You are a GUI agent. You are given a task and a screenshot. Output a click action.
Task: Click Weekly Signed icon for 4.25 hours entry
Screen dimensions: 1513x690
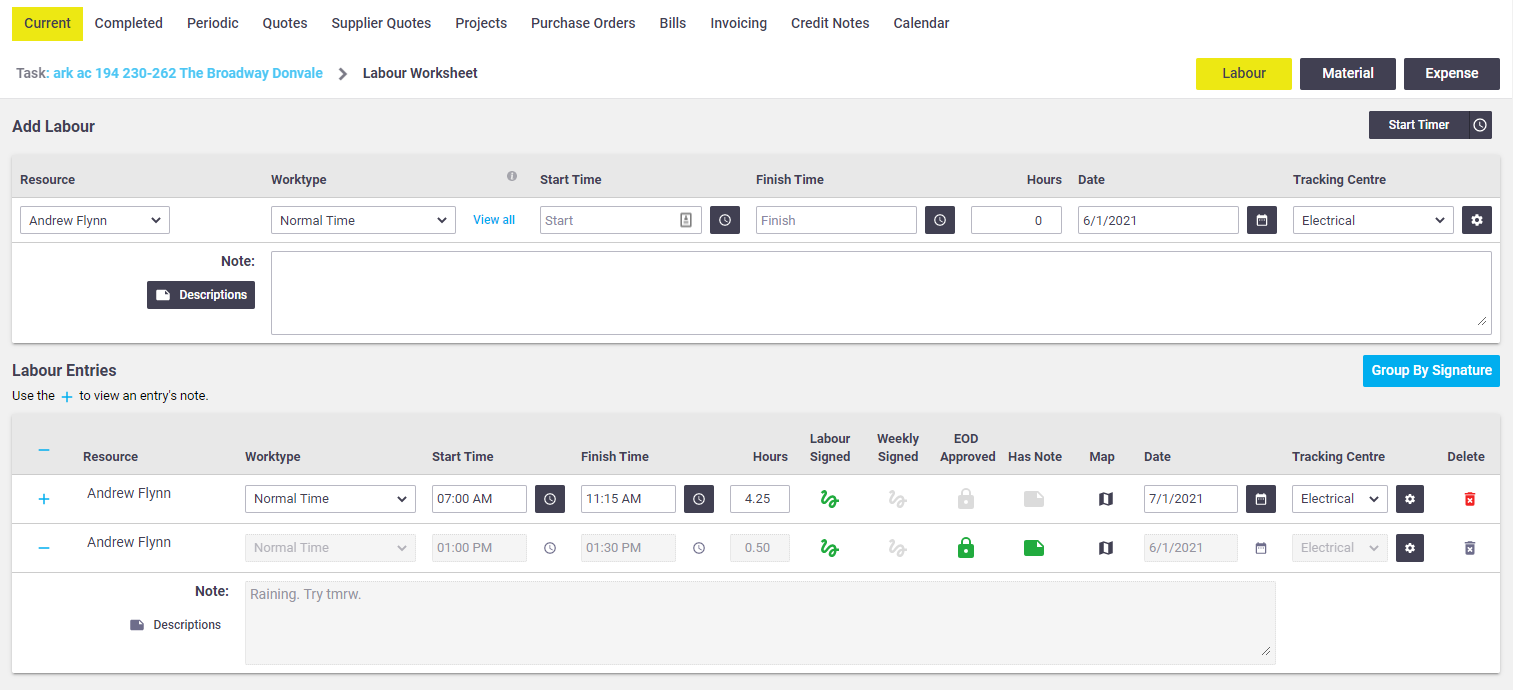tap(897, 499)
